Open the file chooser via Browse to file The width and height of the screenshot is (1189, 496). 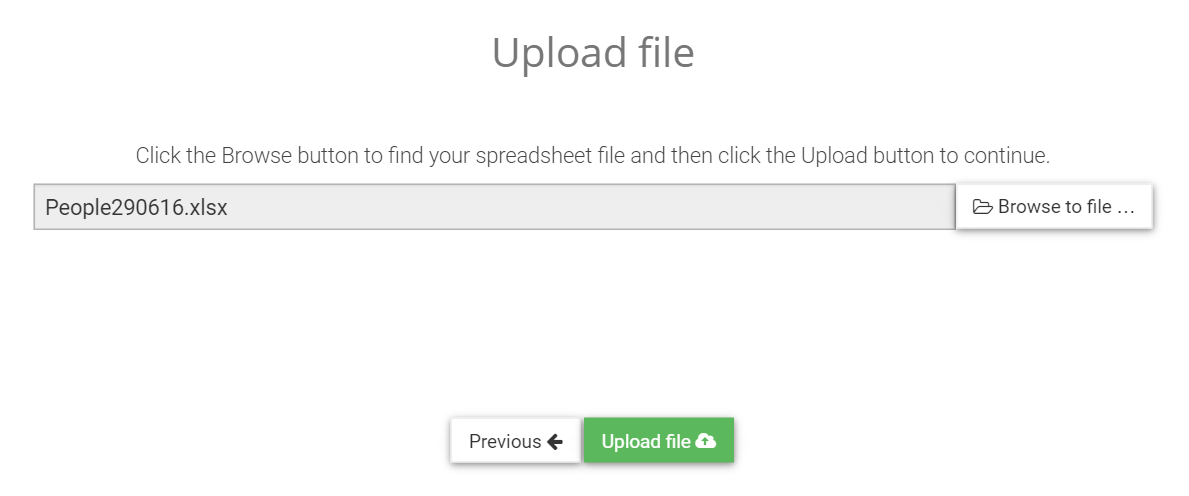pos(1054,206)
